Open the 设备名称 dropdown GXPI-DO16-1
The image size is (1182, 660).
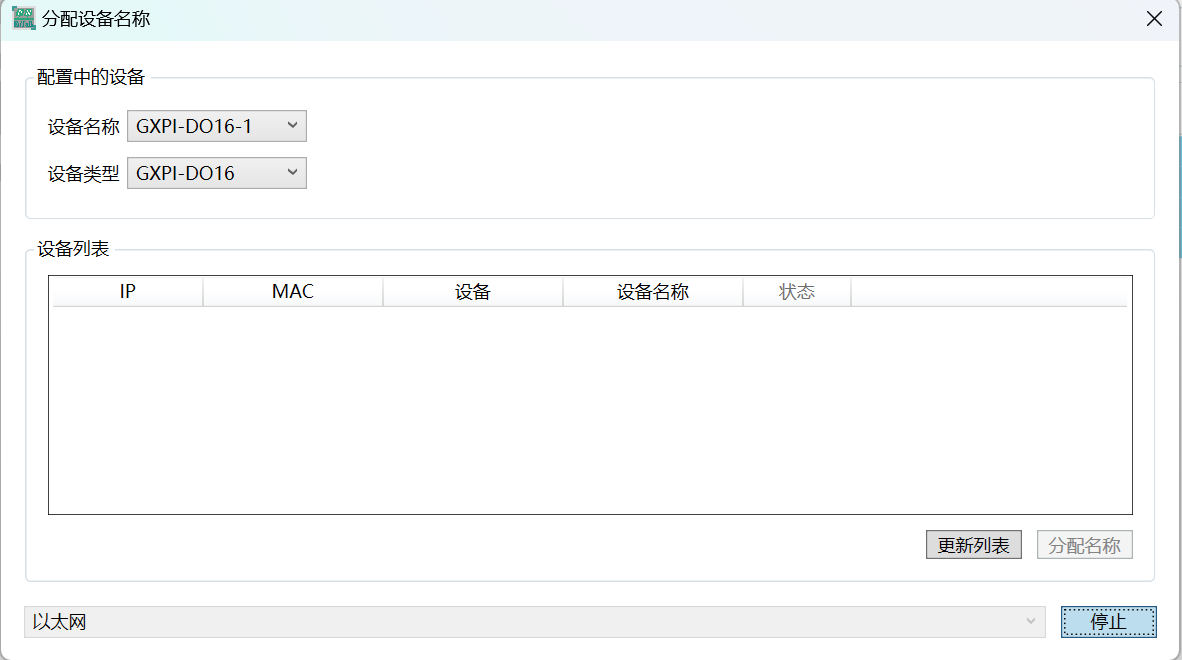tap(216, 126)
